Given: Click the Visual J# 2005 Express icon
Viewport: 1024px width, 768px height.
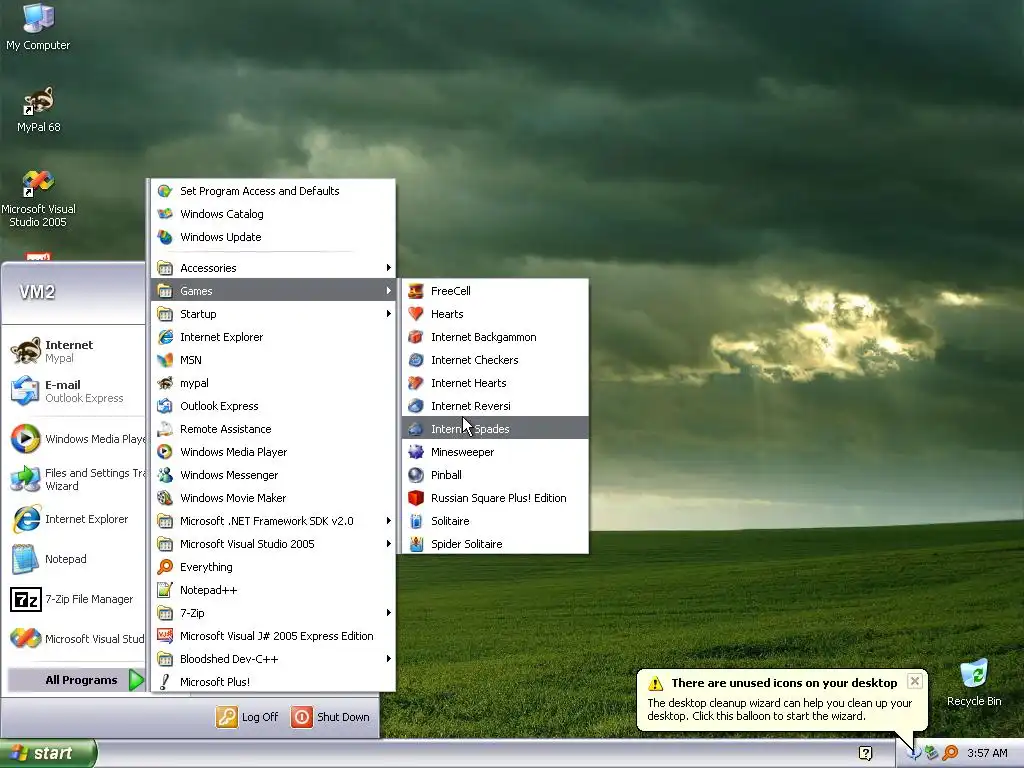Looking at the screenshot, I should 165,636.
